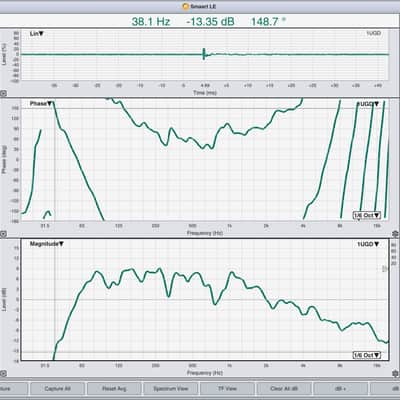The width and height of the screenshot is (400, 400).
Task: Click the Phase plot Frequency (Hz) label
Action: point(205,233)
